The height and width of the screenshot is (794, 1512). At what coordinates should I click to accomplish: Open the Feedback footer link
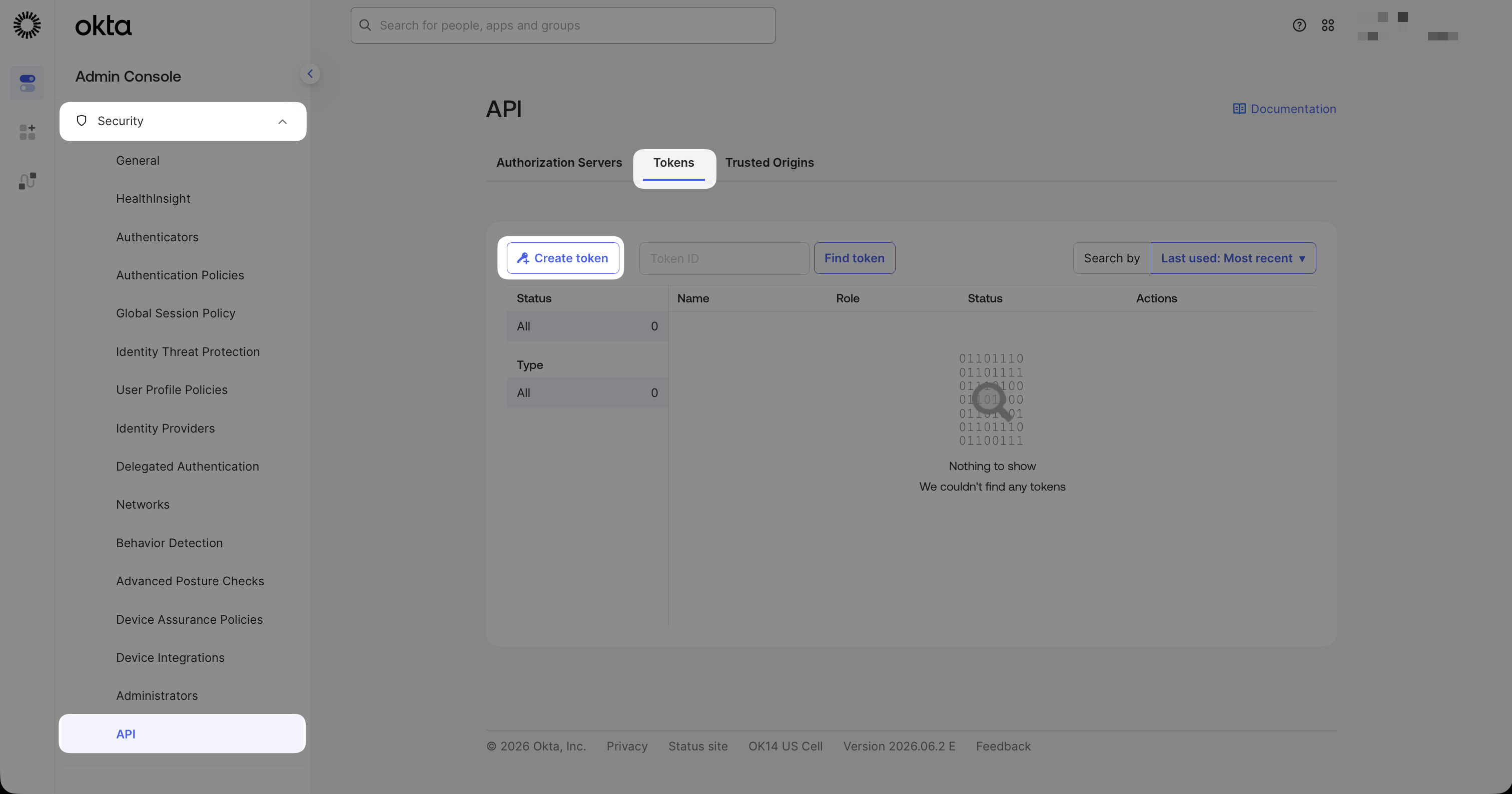[1003, 746]
